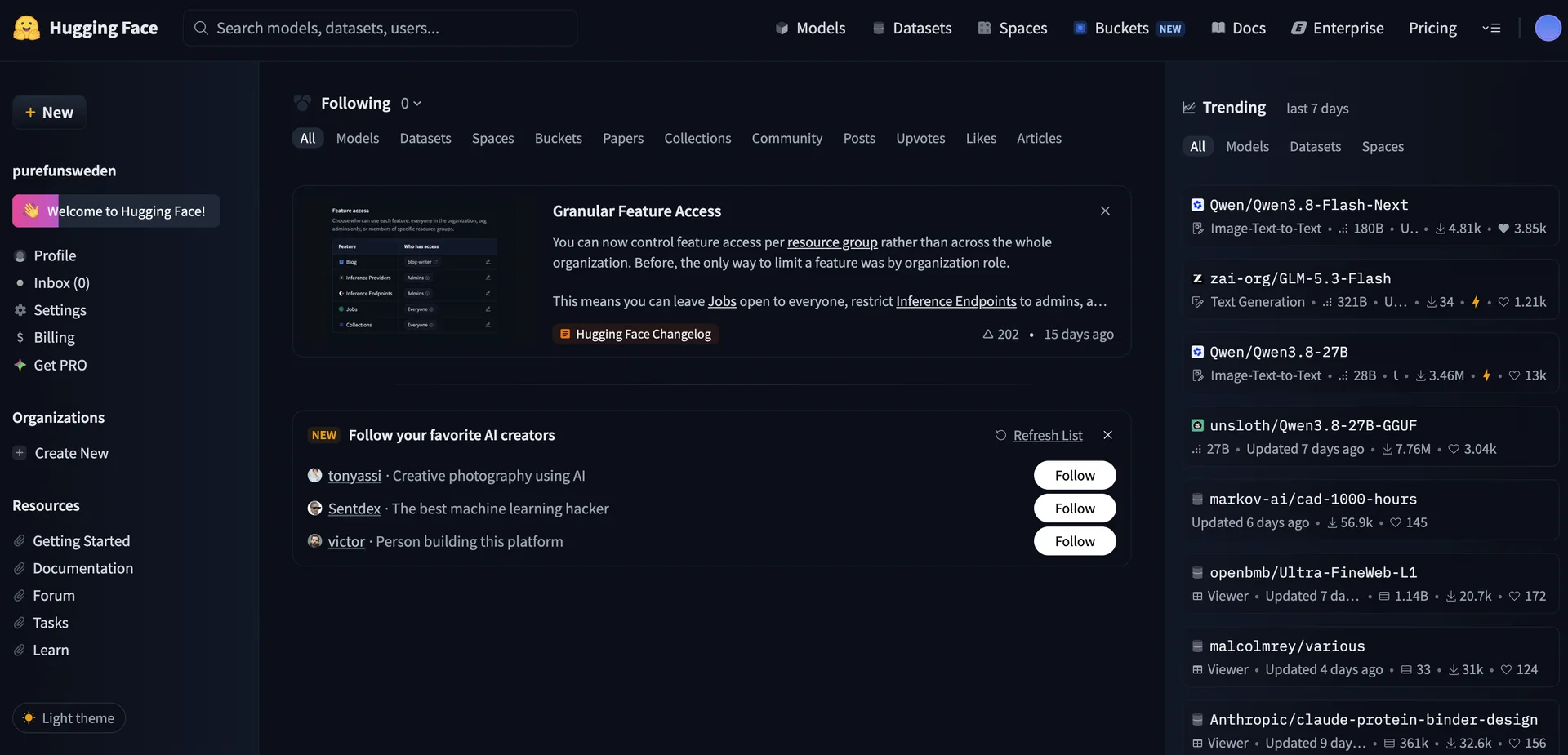The height and width of the screenshot is (755, 1568).
Task: Open the Anthropic/claude-protein-binder-design dataset
Action: click(1372, 729)
